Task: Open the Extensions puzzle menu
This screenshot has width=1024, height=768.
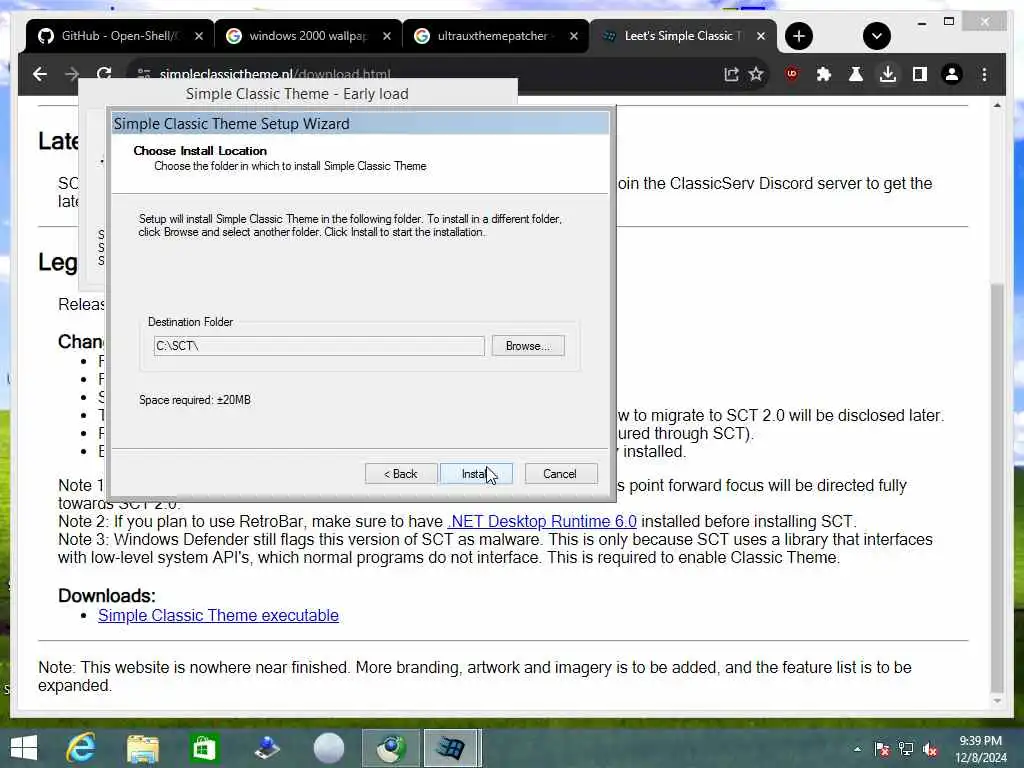Action: tap(824, 74)
